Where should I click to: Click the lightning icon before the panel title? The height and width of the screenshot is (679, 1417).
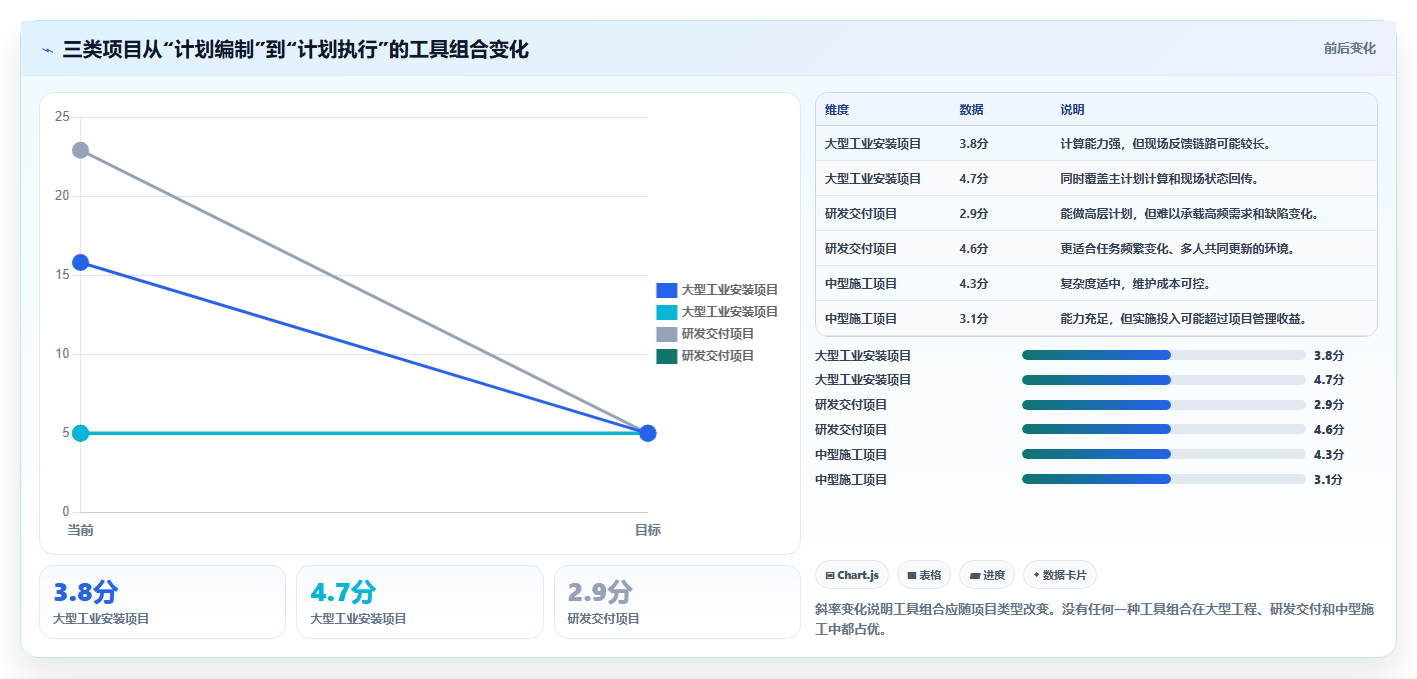(x=48, y=50)
